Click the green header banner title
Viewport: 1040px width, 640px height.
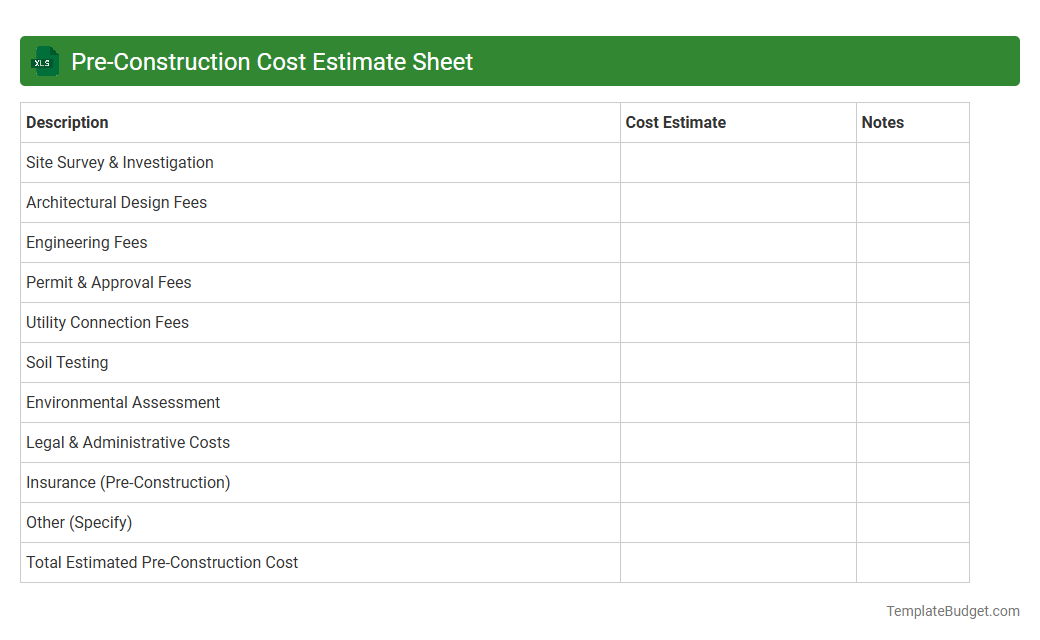(270, 61)
